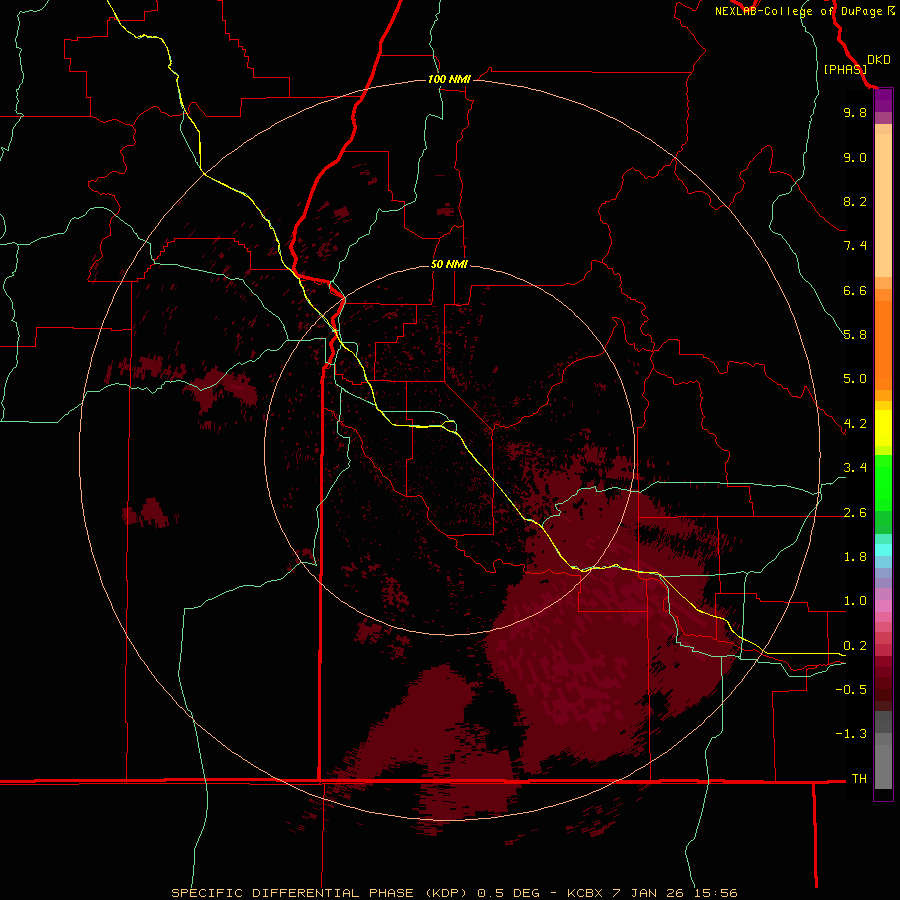Click the DKD label above the color bar

[879, 60]
